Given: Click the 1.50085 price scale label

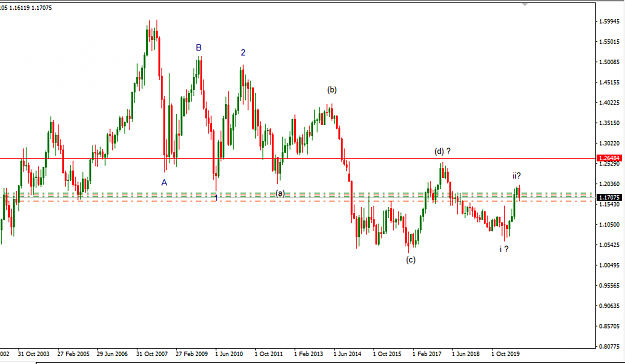Looking at the screenshot, I should pos(609,62).
